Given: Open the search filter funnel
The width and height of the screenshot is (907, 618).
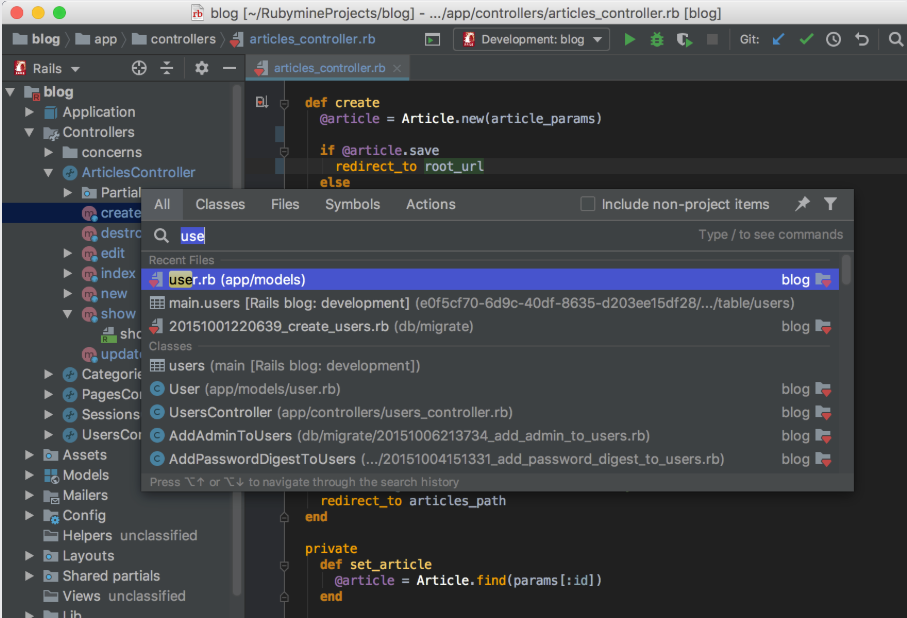Looking at the screenshot, I should pyautogui.click(x=830, y=204).
